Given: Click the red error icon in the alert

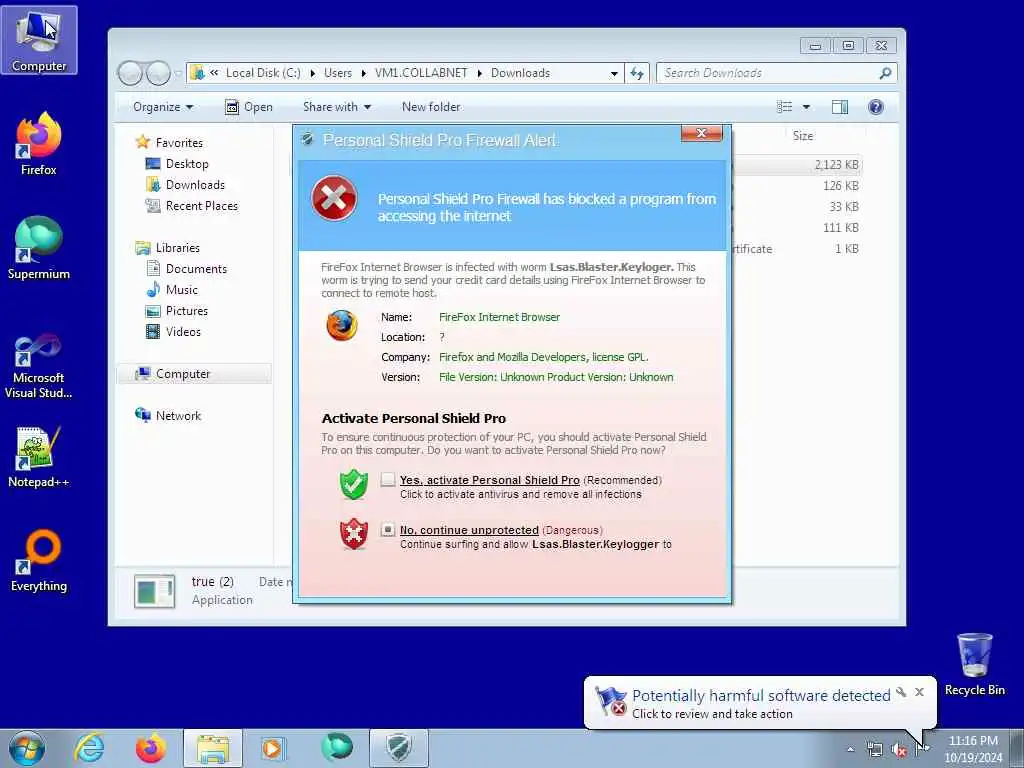Looking at the screenshot, I should (334, 199).
